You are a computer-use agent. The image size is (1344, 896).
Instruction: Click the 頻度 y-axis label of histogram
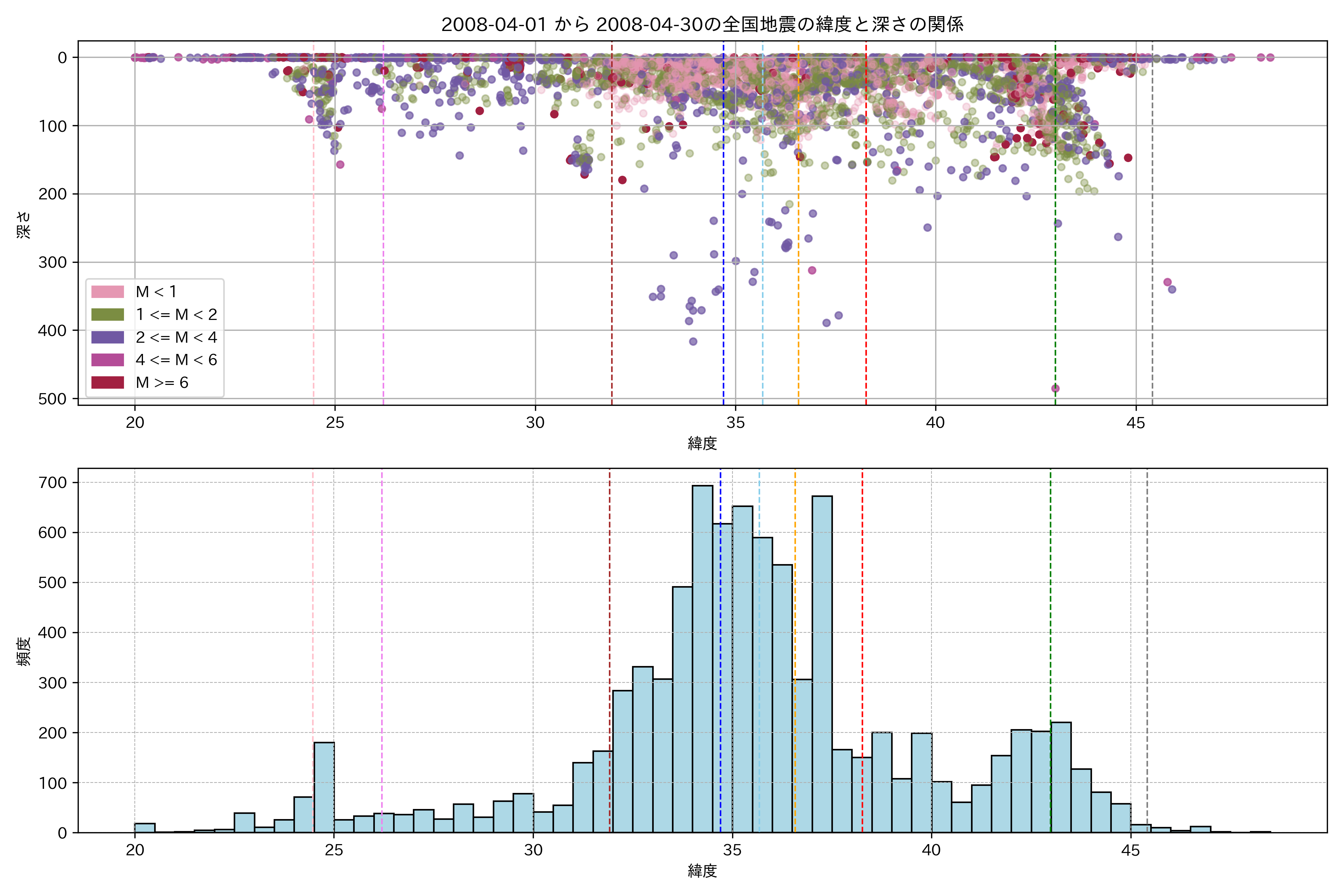click(24, 651)
